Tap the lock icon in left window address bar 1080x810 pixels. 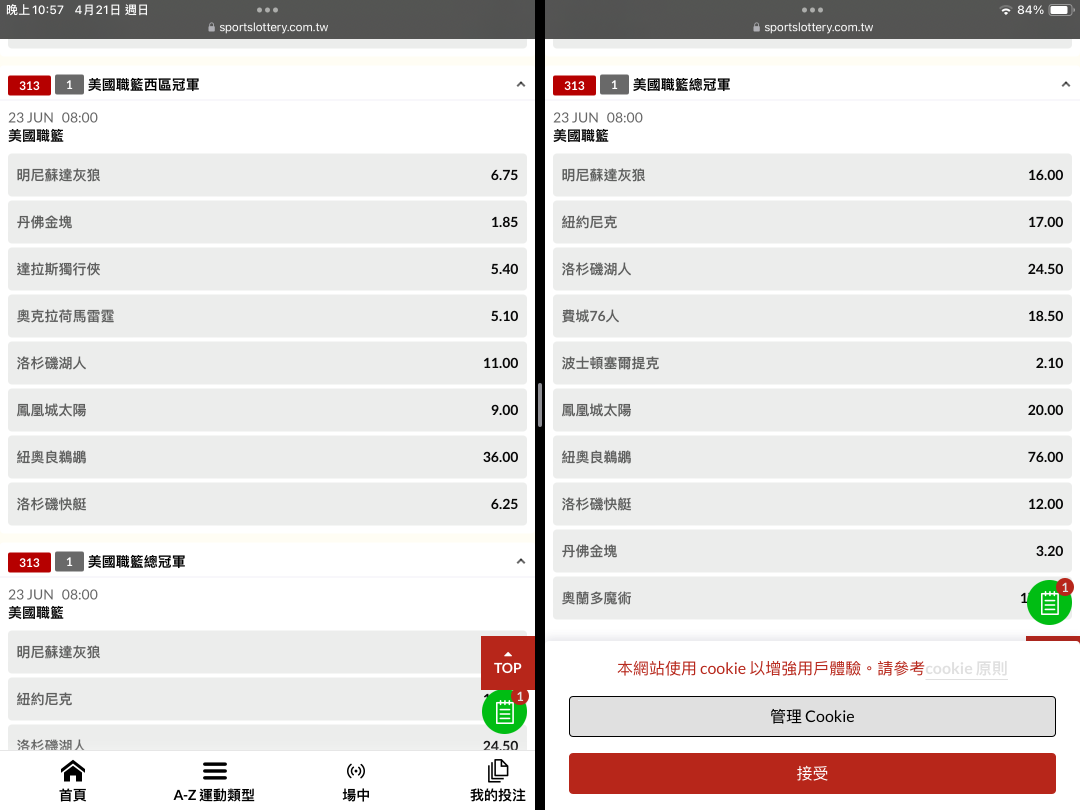point(211,28)
